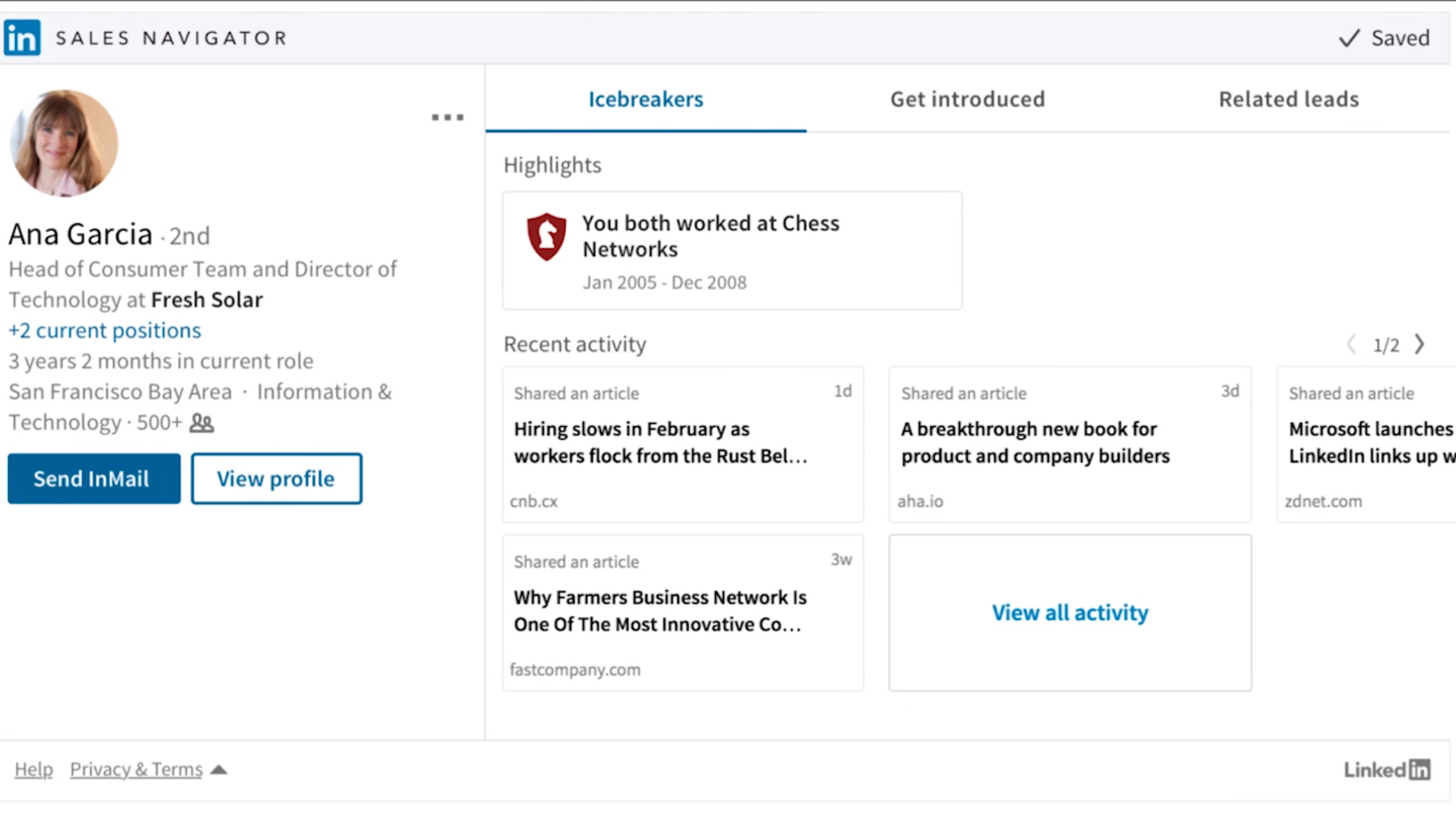Open the Microsoft launches article card
Screen dimensions: 1456x818
click(1366, 444)
